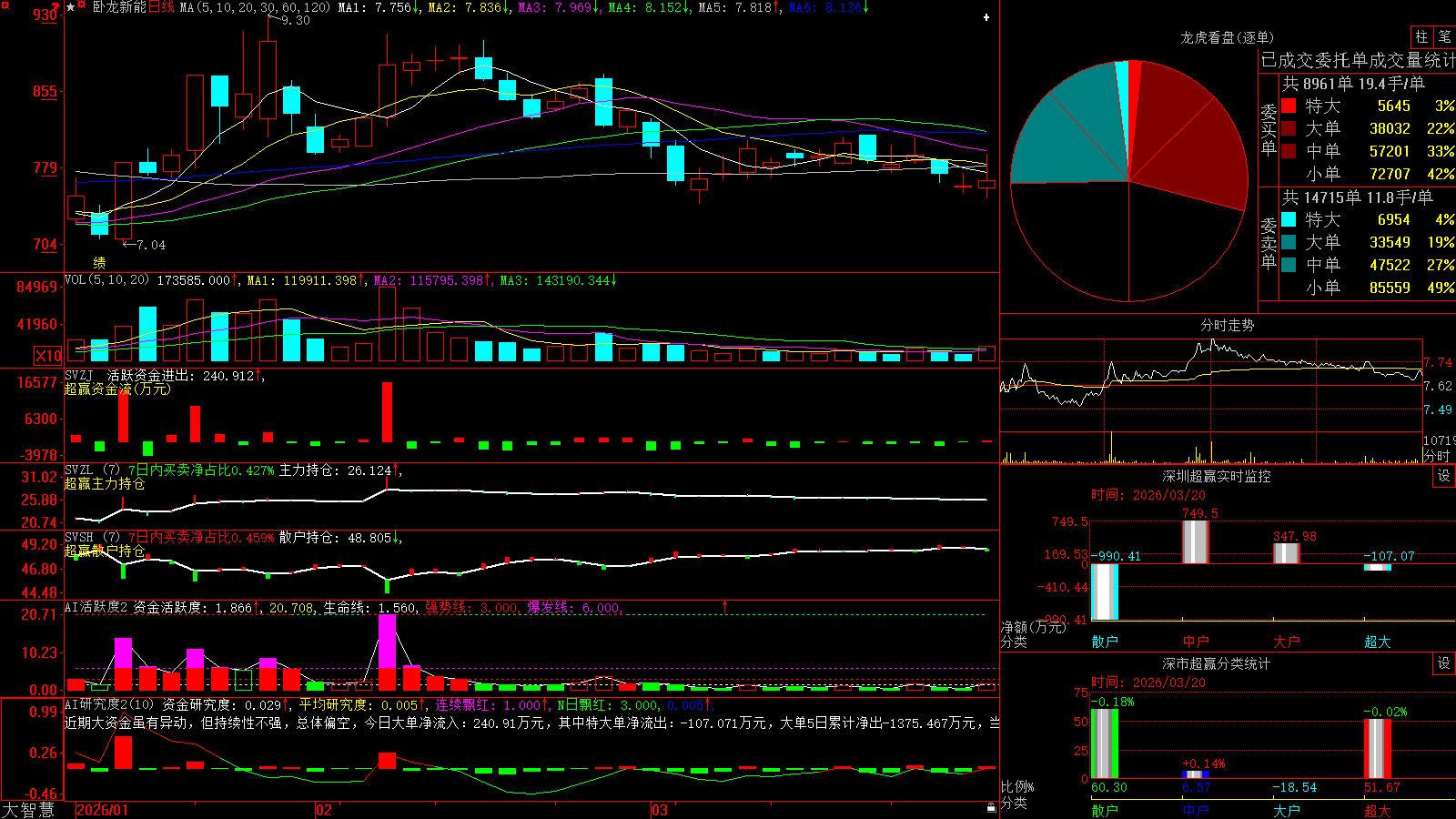Click the 散户持仓: 48.805 reading
Viewport: 1456px width, 819px height.
[x=339, y=538]
